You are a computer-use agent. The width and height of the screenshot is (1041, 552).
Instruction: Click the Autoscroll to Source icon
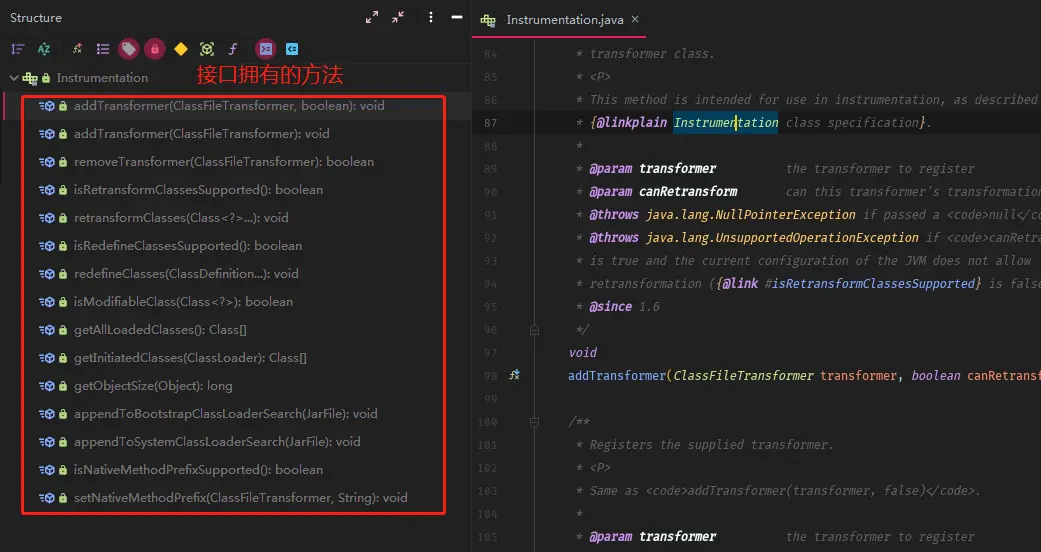[266, 49]
